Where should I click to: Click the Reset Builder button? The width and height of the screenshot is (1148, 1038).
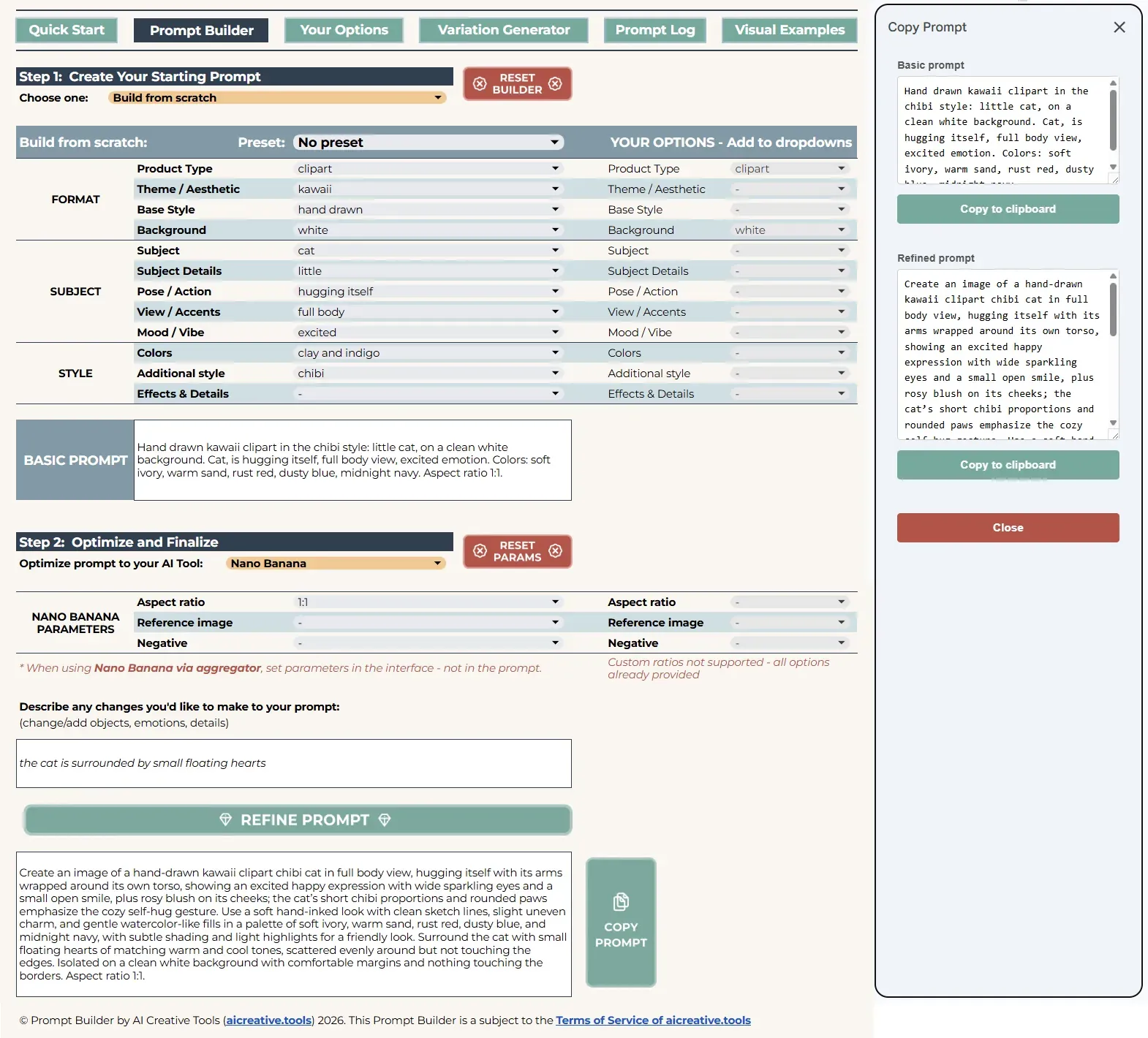pos(517,83)
